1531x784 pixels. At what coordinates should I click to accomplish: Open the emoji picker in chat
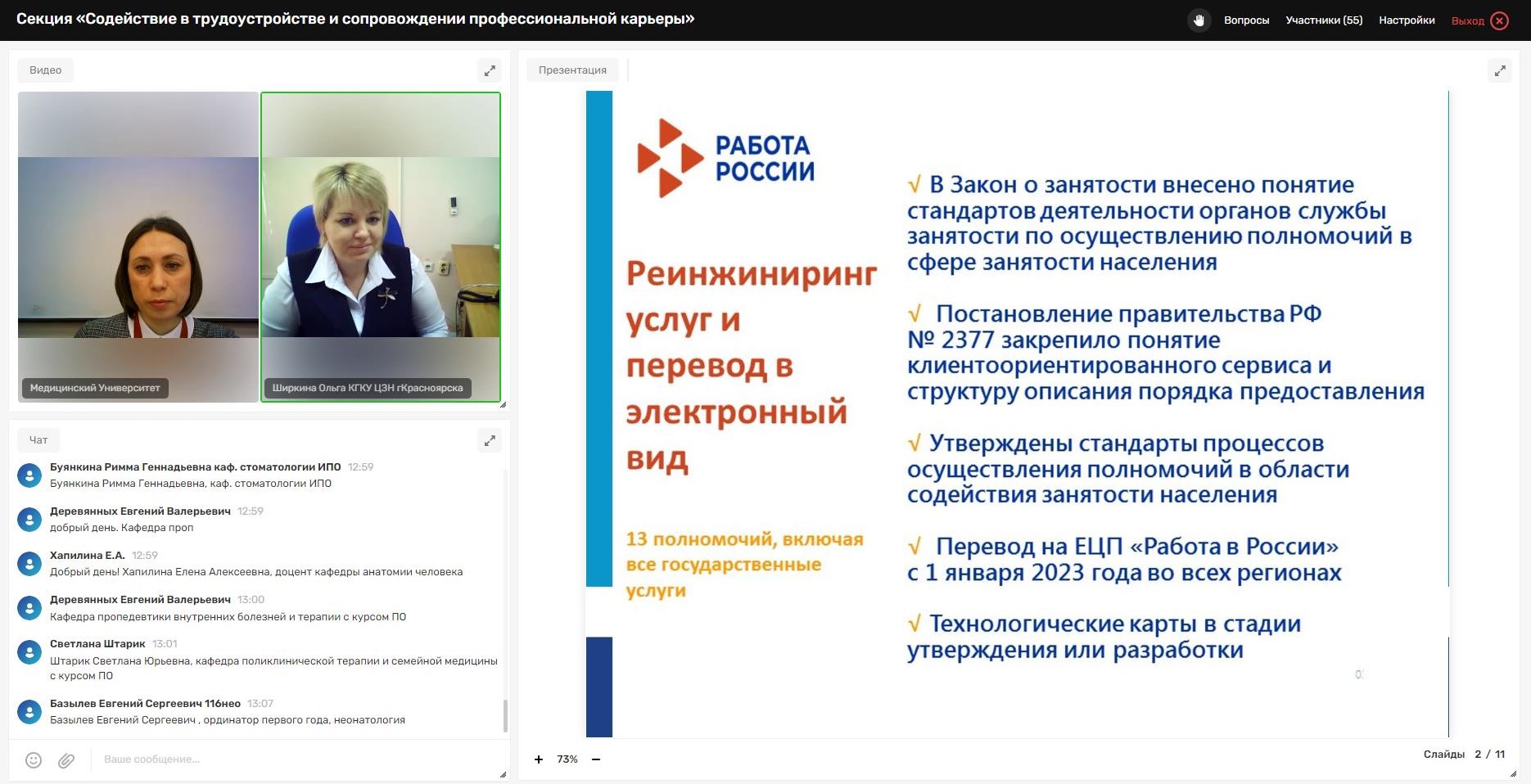(x=34, y=760)
